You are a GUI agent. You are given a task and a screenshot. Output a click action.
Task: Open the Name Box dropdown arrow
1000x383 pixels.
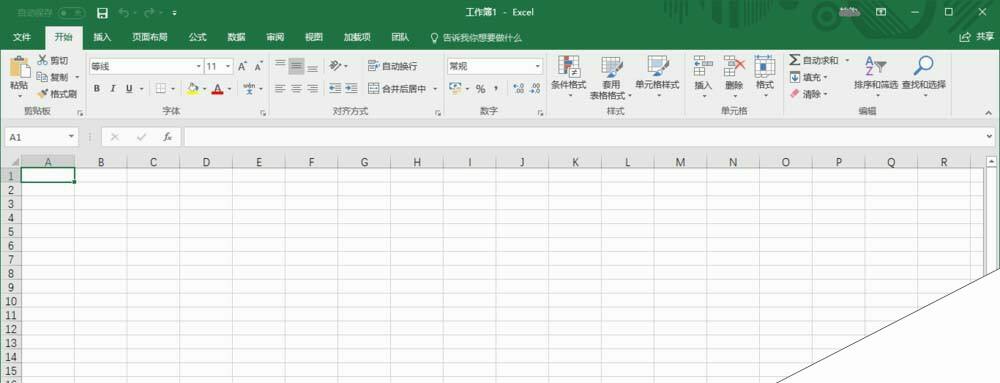click(x=71, y=137)
